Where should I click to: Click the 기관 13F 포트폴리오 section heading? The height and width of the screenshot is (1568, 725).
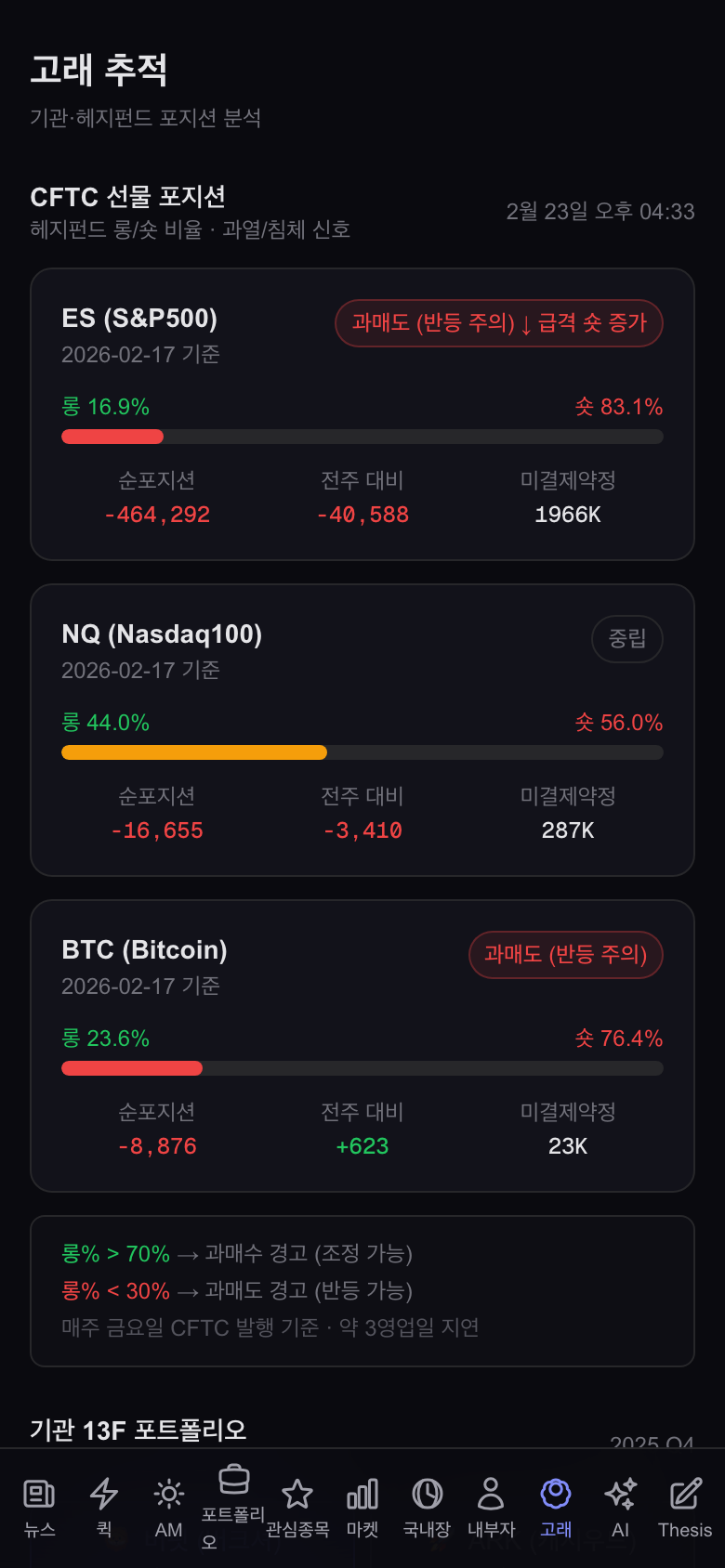(x=138, y=1430)
